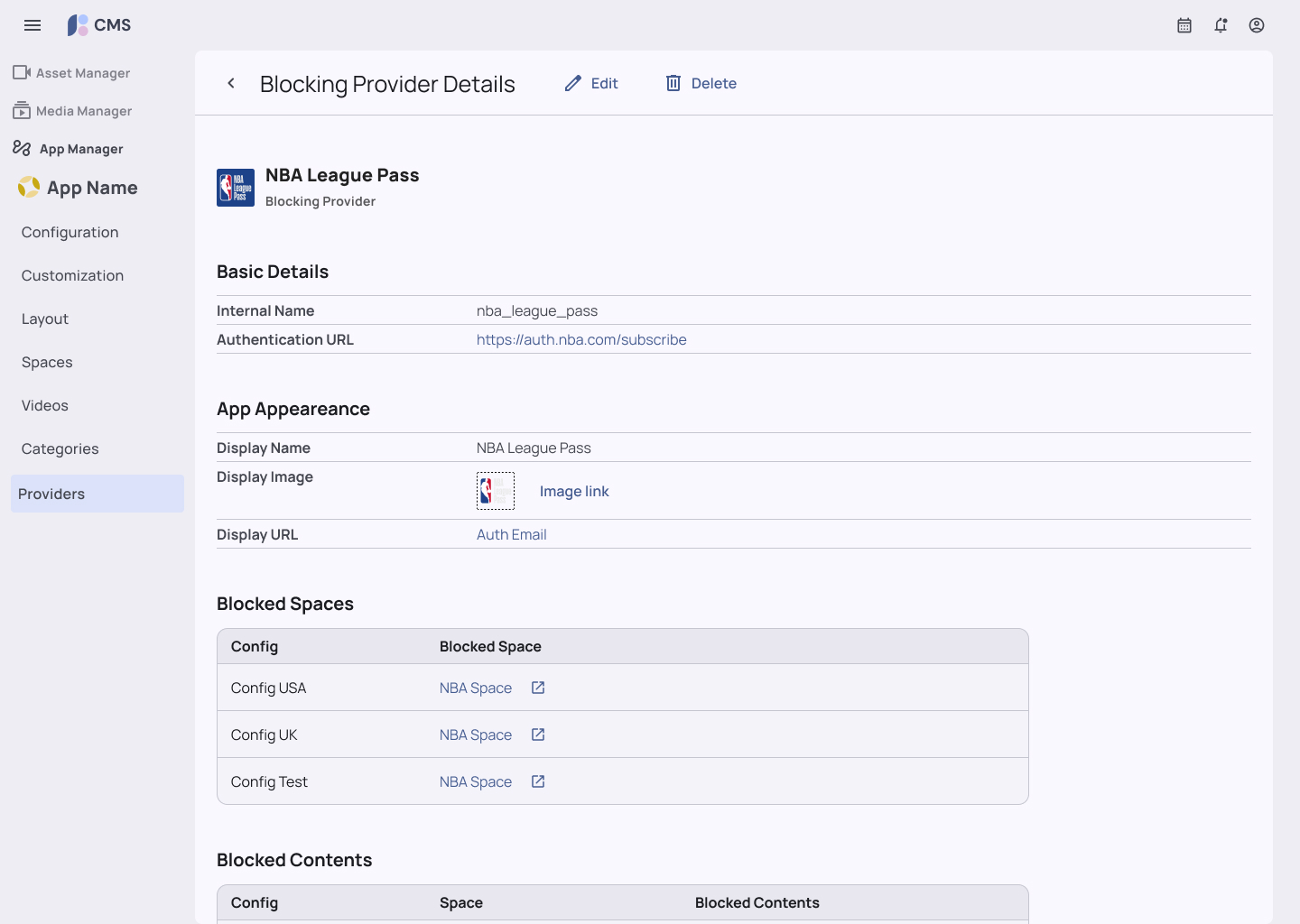This screenshot has width=1300, height=924.
Task: Open external link for Config Test space
Action: click(x=538, y=781)
